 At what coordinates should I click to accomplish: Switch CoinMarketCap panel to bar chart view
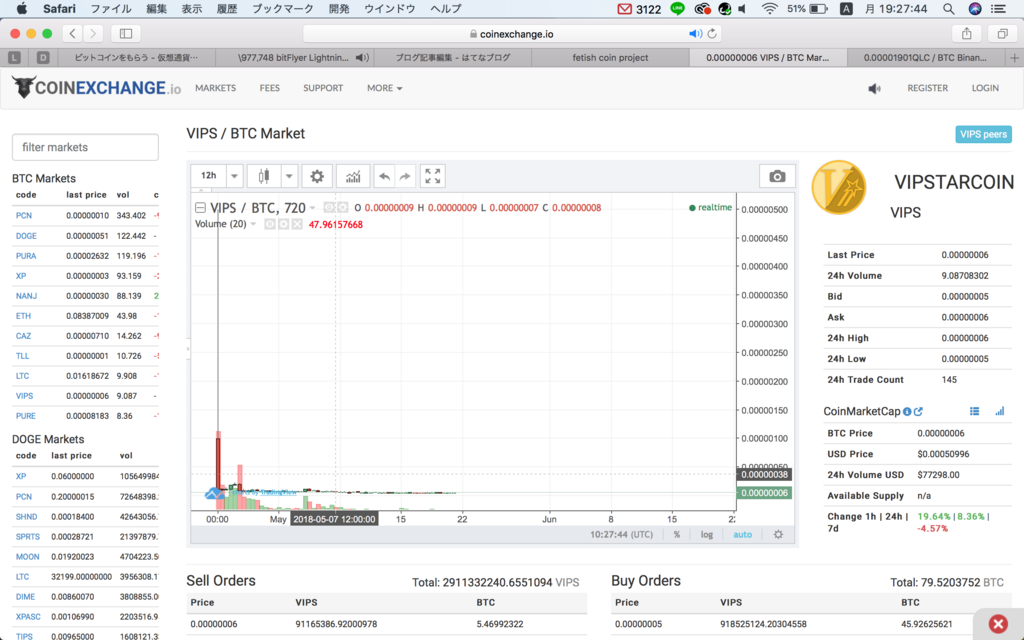(x=1000, y=411)
